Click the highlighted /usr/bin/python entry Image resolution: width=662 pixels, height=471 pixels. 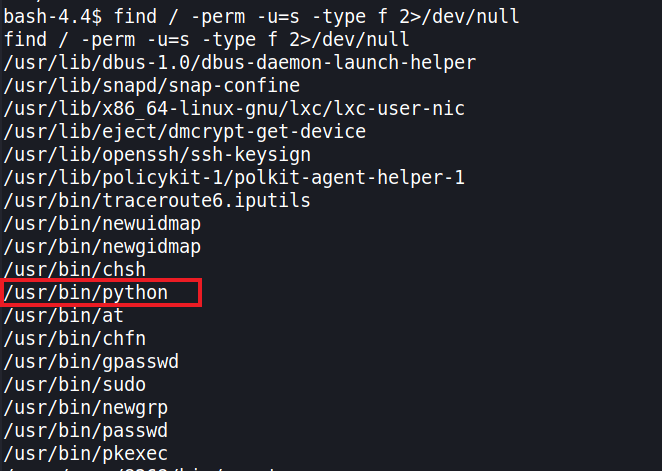(x=86, y=293)
